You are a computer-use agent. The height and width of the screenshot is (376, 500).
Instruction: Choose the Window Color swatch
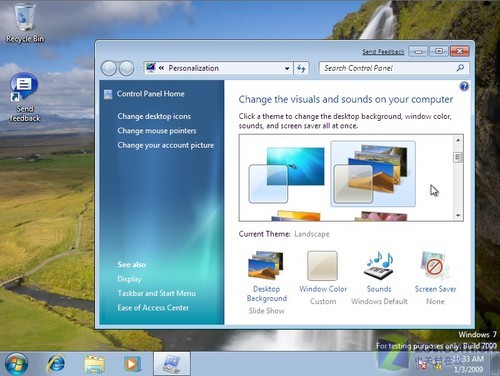[322, 266]
